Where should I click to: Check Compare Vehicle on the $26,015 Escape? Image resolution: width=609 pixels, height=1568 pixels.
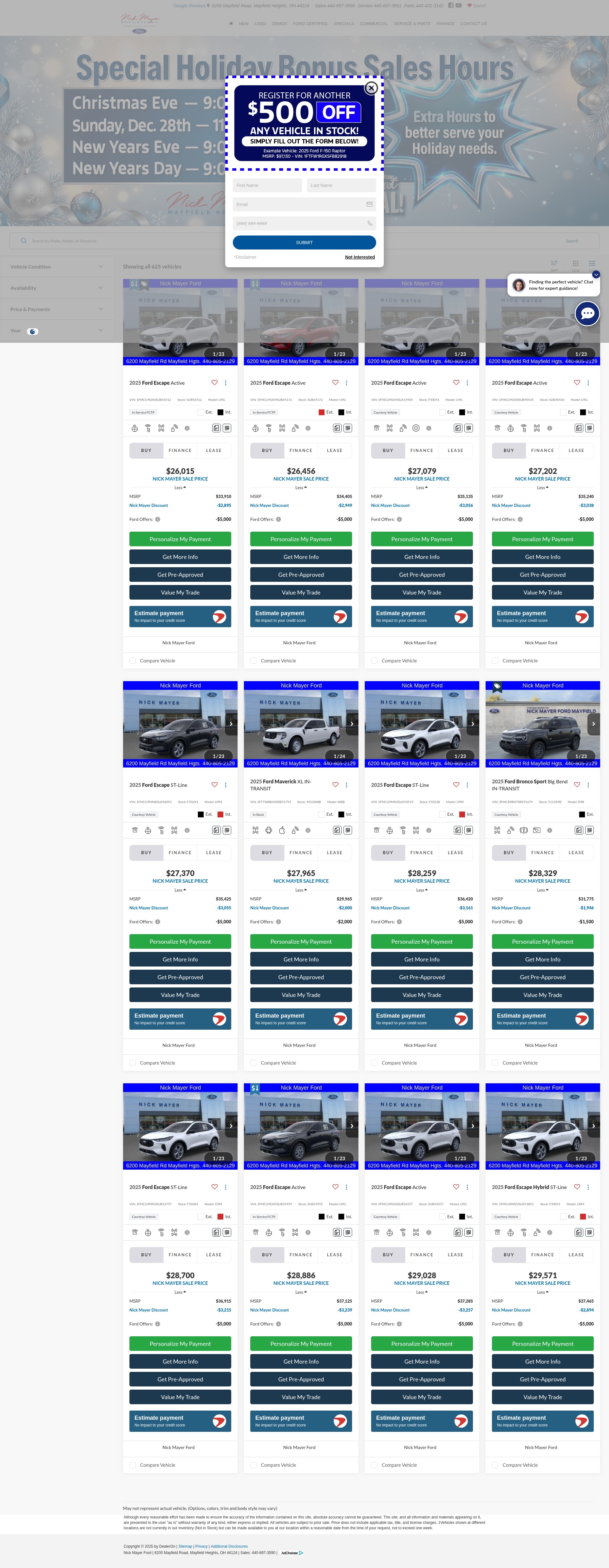coord(133,661)
